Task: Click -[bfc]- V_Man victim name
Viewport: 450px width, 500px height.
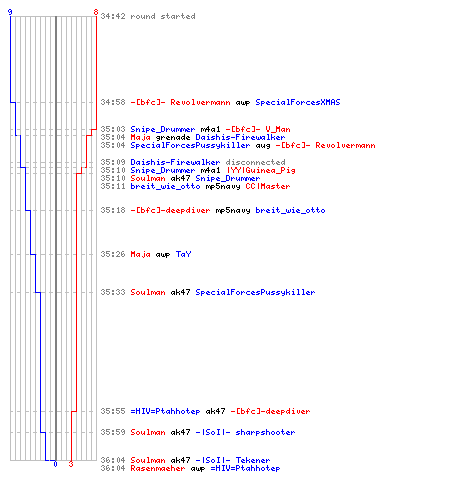Action: 258,129
